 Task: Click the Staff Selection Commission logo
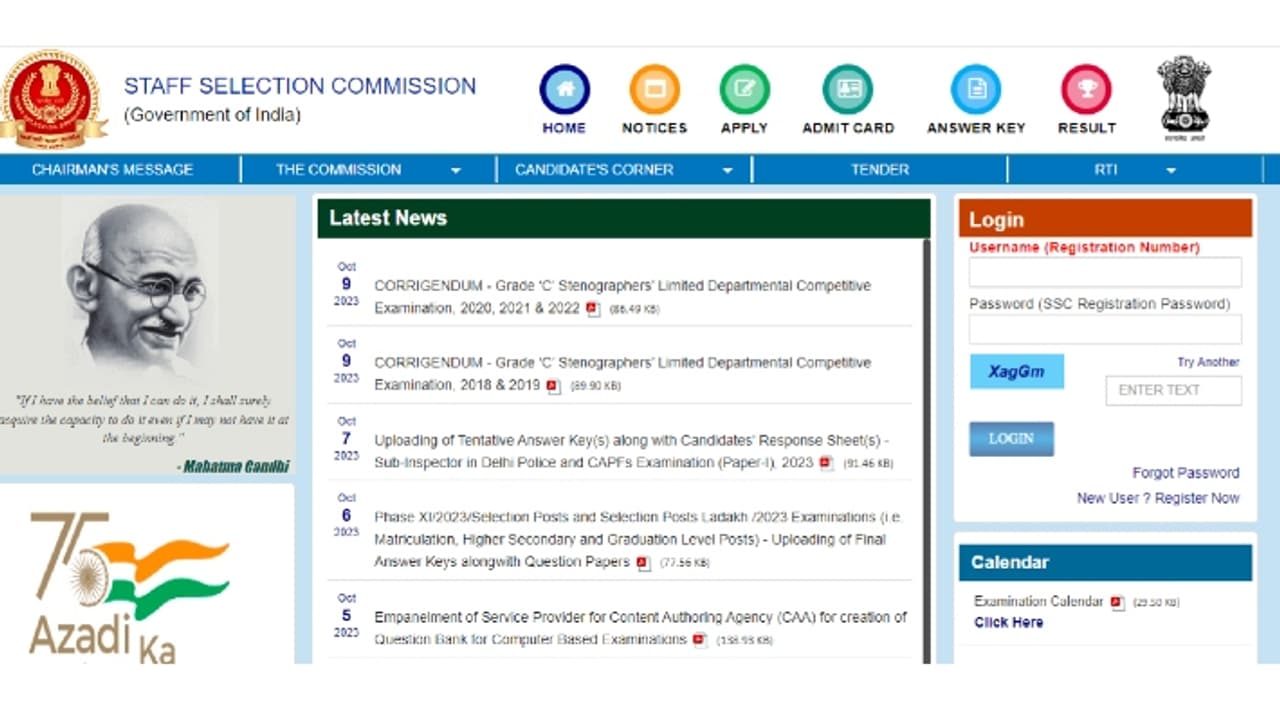[x=52, y=100]
